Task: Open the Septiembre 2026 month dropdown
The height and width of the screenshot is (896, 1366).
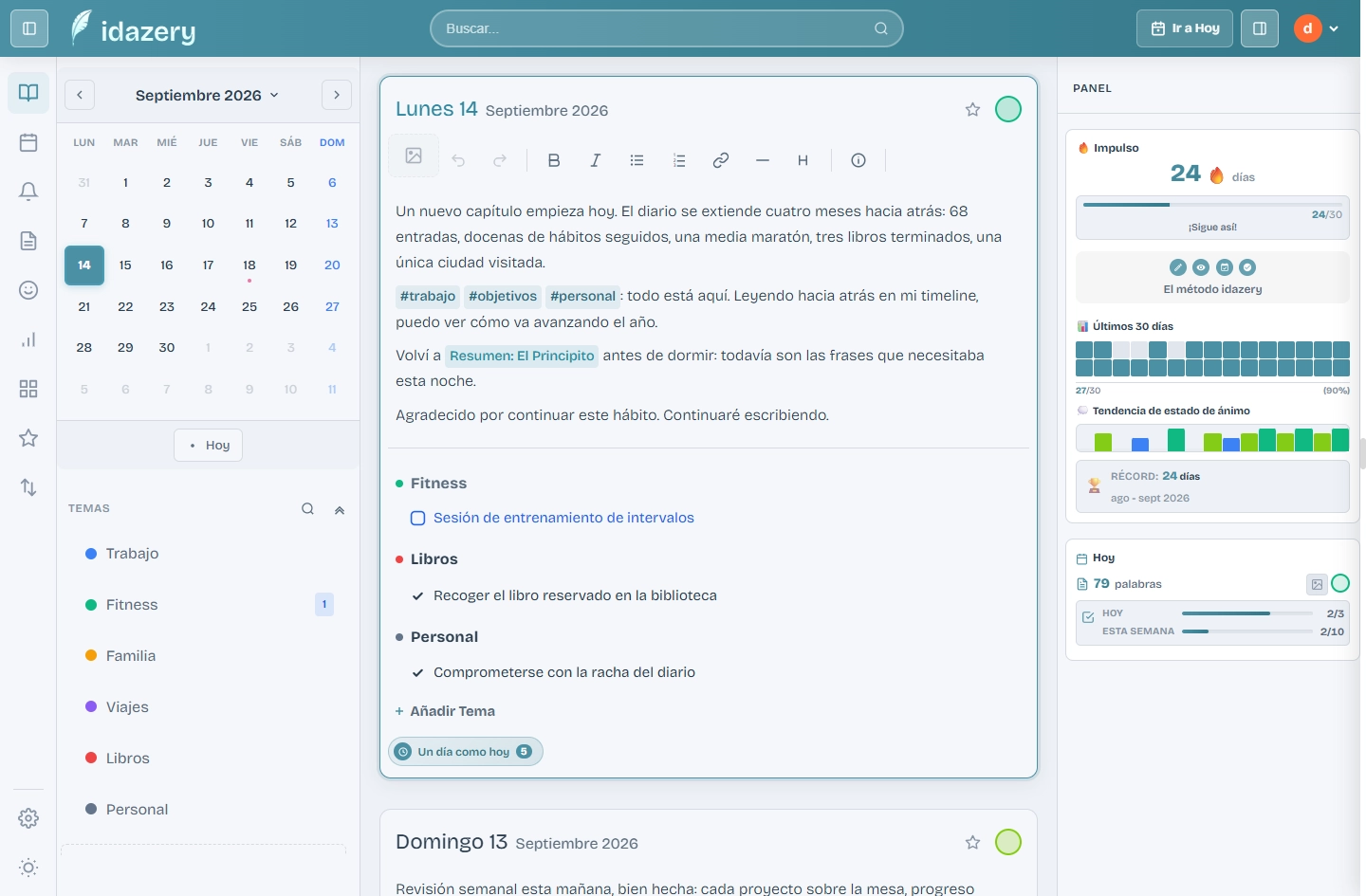Action: point(208,95)
